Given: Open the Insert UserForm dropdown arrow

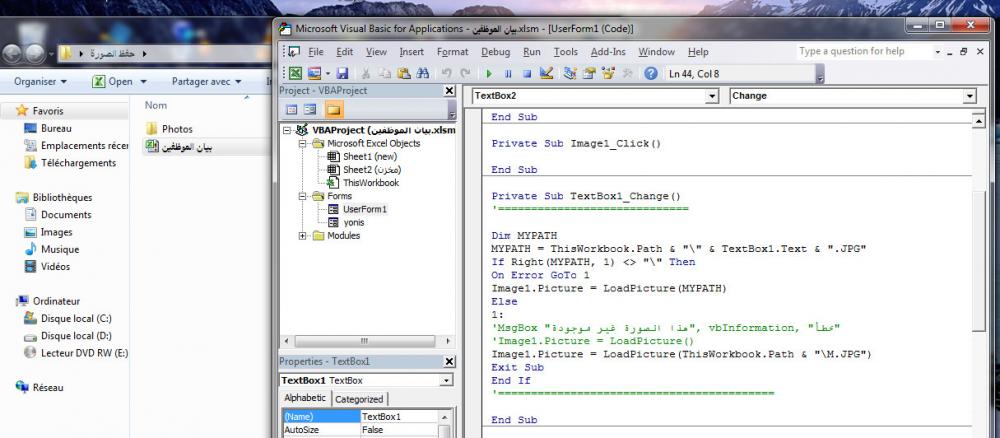Looking at the screenshot, I should 328,73.
